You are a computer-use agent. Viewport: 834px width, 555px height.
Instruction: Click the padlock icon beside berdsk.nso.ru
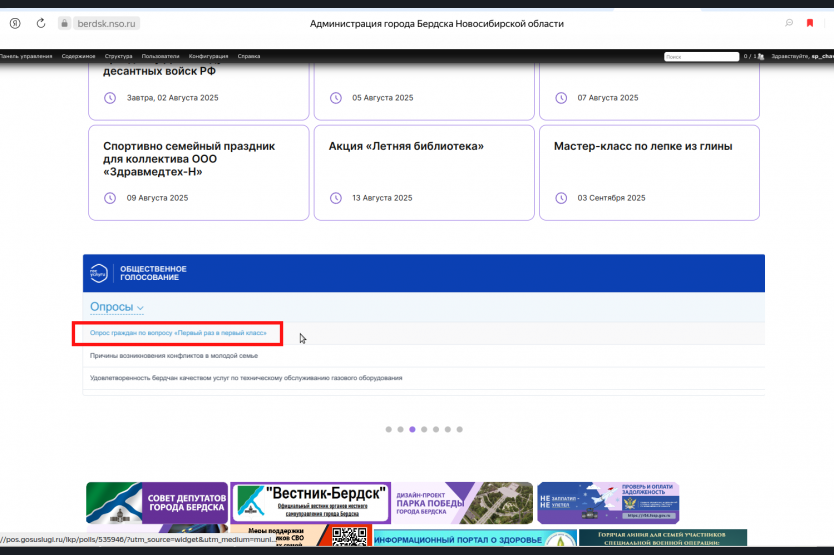tap(64, 23)
